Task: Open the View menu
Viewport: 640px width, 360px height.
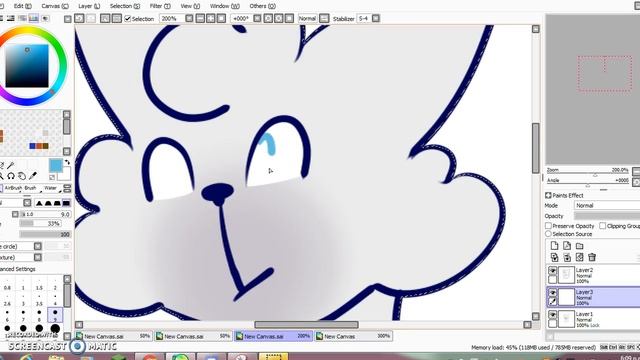Action: pyautogui.click(x=190, y=6)
